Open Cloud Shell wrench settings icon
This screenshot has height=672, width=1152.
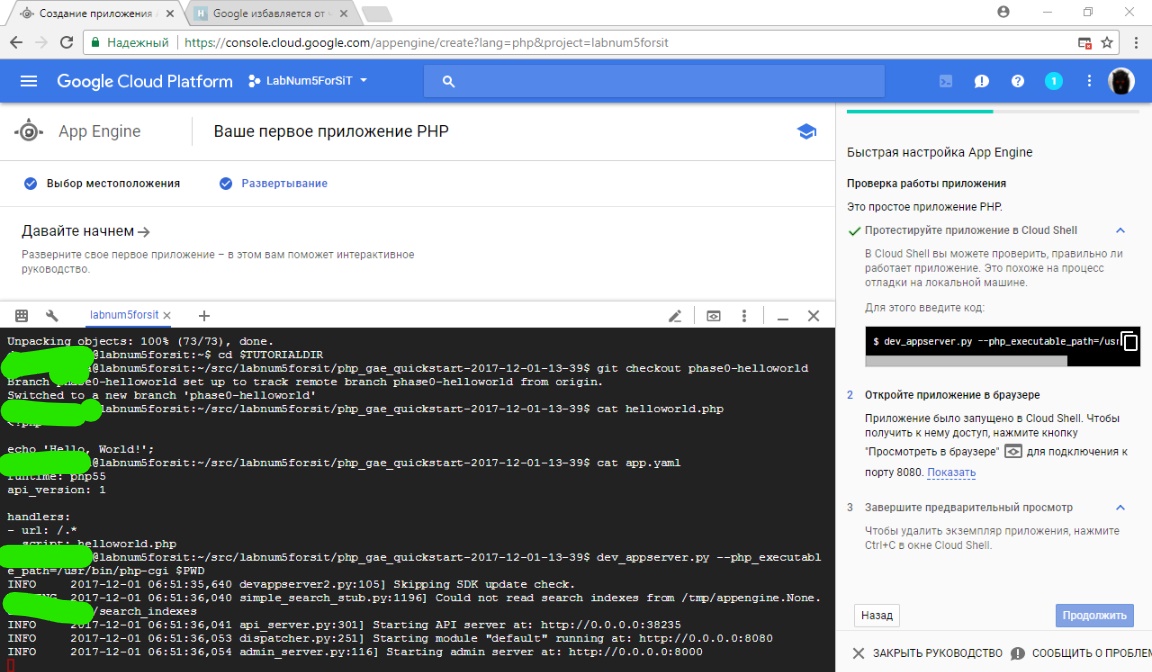point(51,315)
